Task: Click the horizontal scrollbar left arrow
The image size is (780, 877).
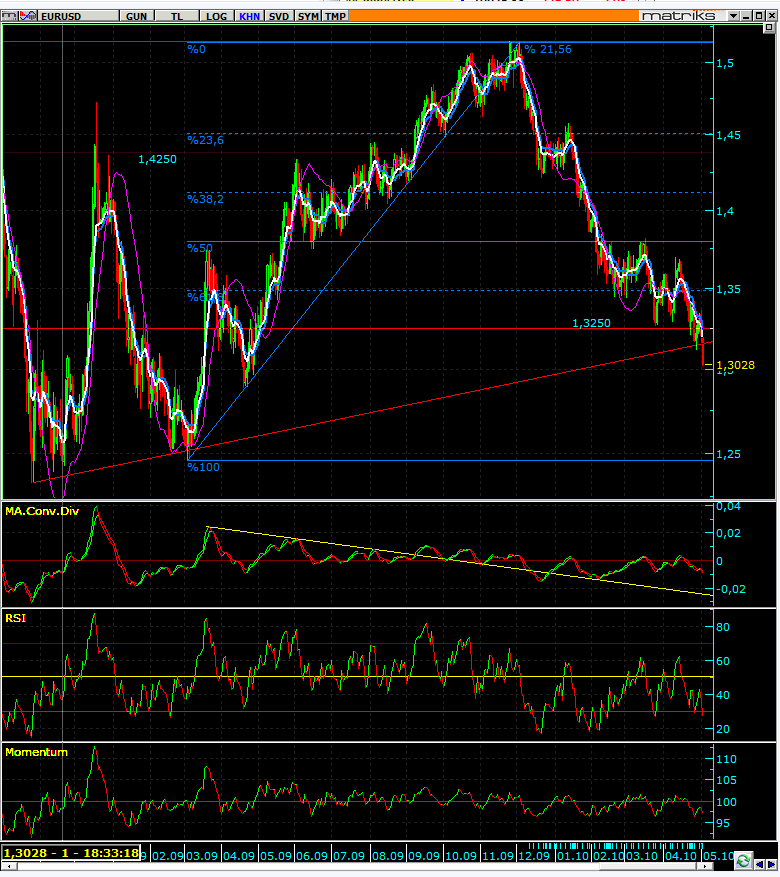Action: click(x=8, y=867)
